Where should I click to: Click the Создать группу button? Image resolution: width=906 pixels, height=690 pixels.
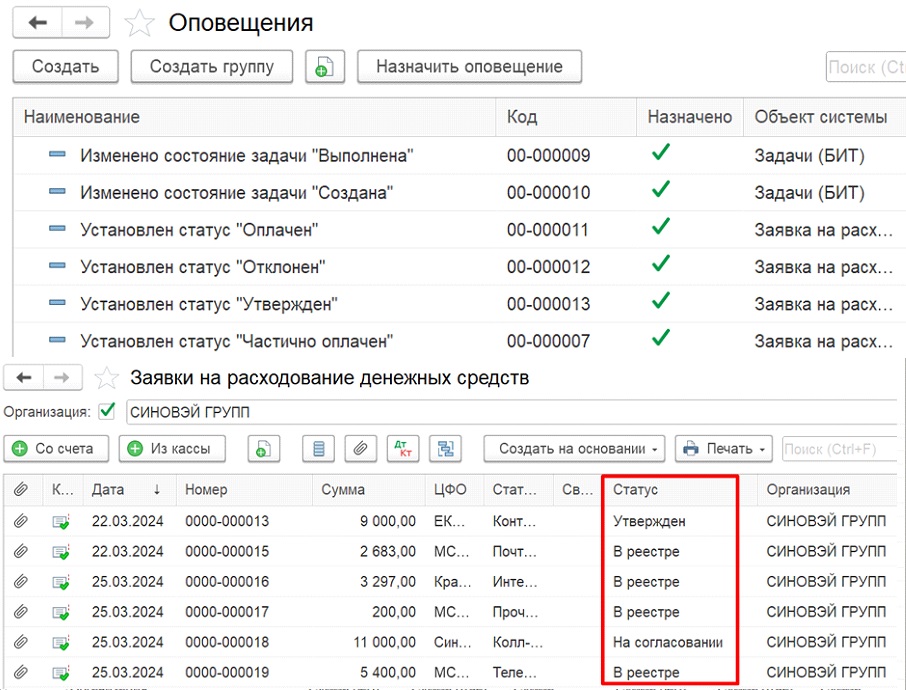coord(212,67)
